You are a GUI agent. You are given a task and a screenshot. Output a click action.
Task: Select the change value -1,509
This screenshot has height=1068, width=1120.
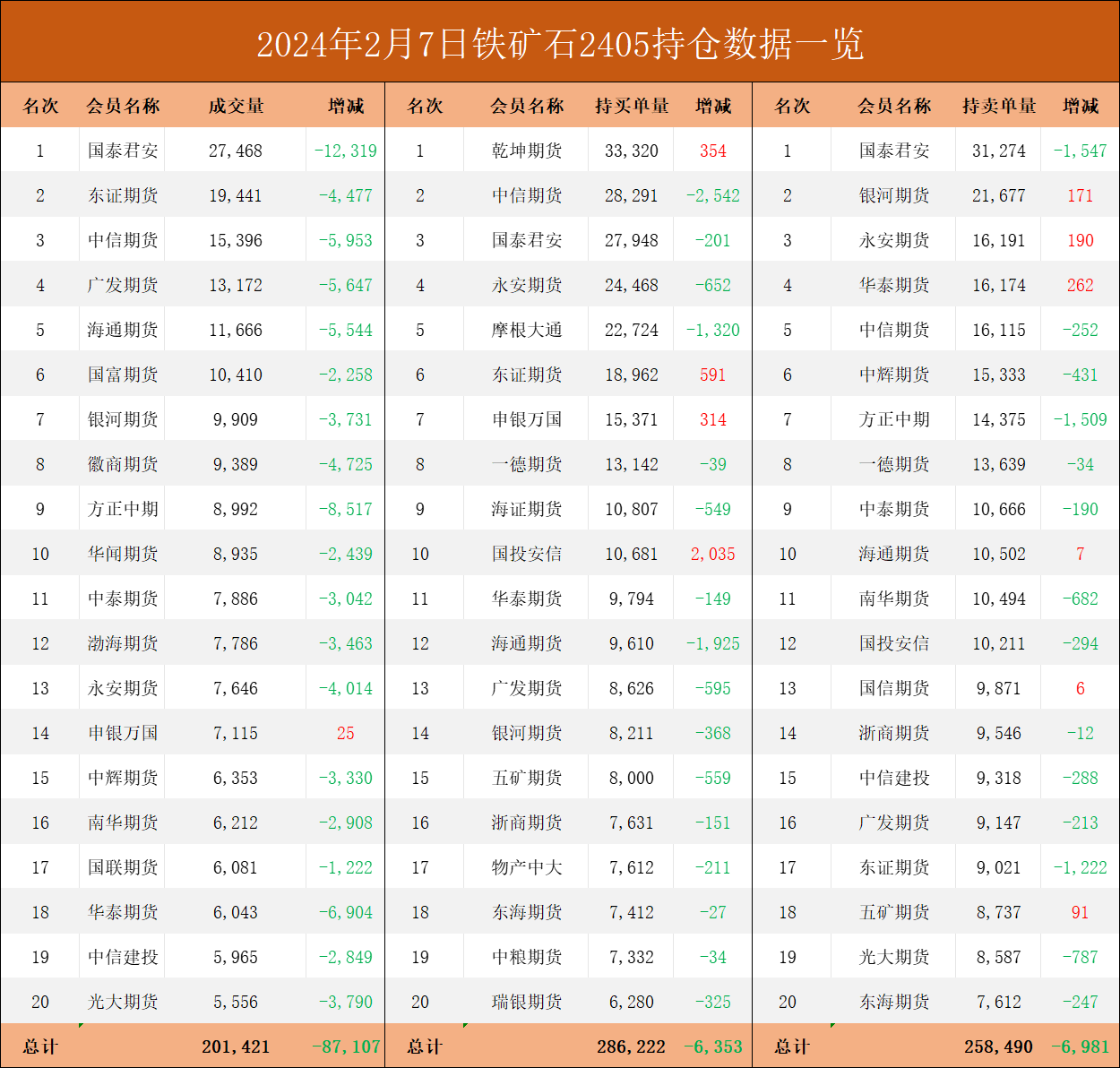point(1081,419)
